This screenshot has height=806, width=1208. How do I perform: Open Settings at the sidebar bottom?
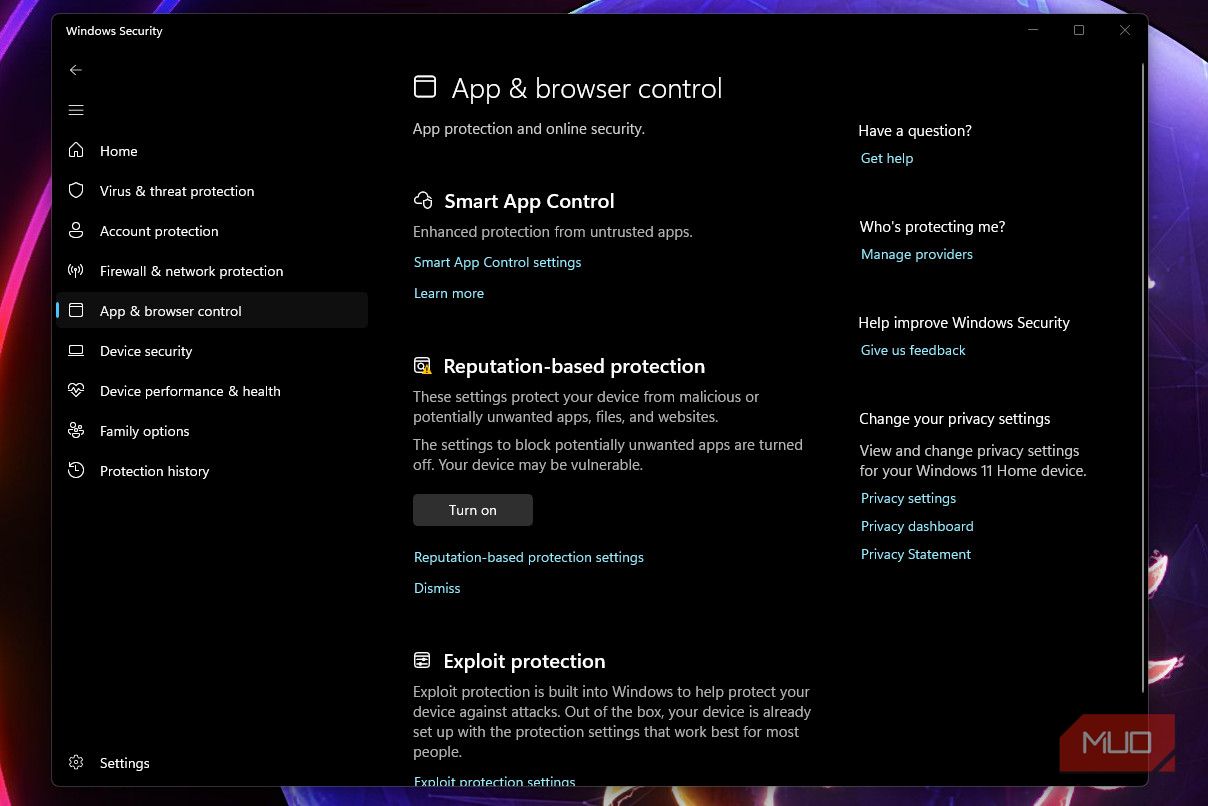coord(212,762)
